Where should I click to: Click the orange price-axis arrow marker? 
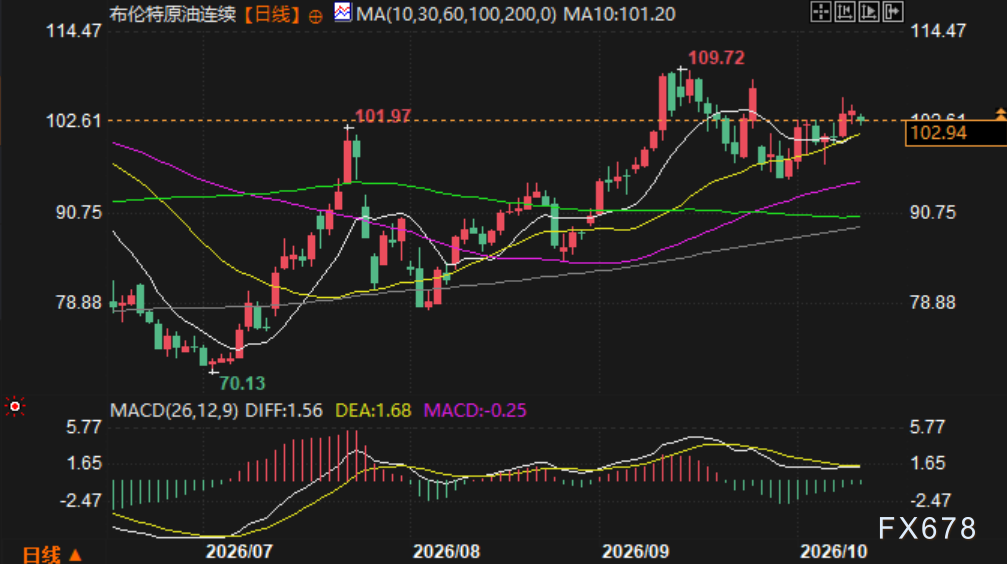[1000, 114]
